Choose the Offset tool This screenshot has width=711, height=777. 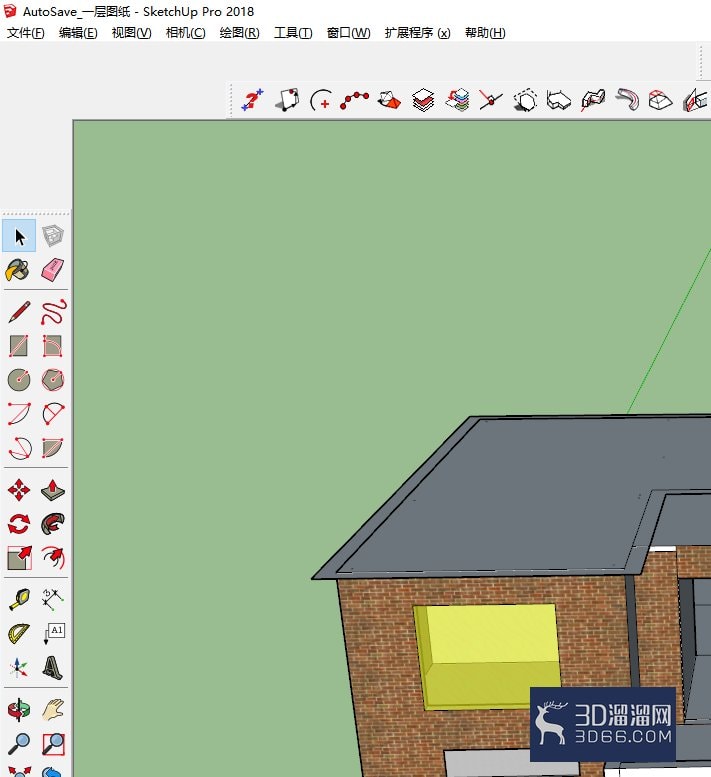pos(53,558)
